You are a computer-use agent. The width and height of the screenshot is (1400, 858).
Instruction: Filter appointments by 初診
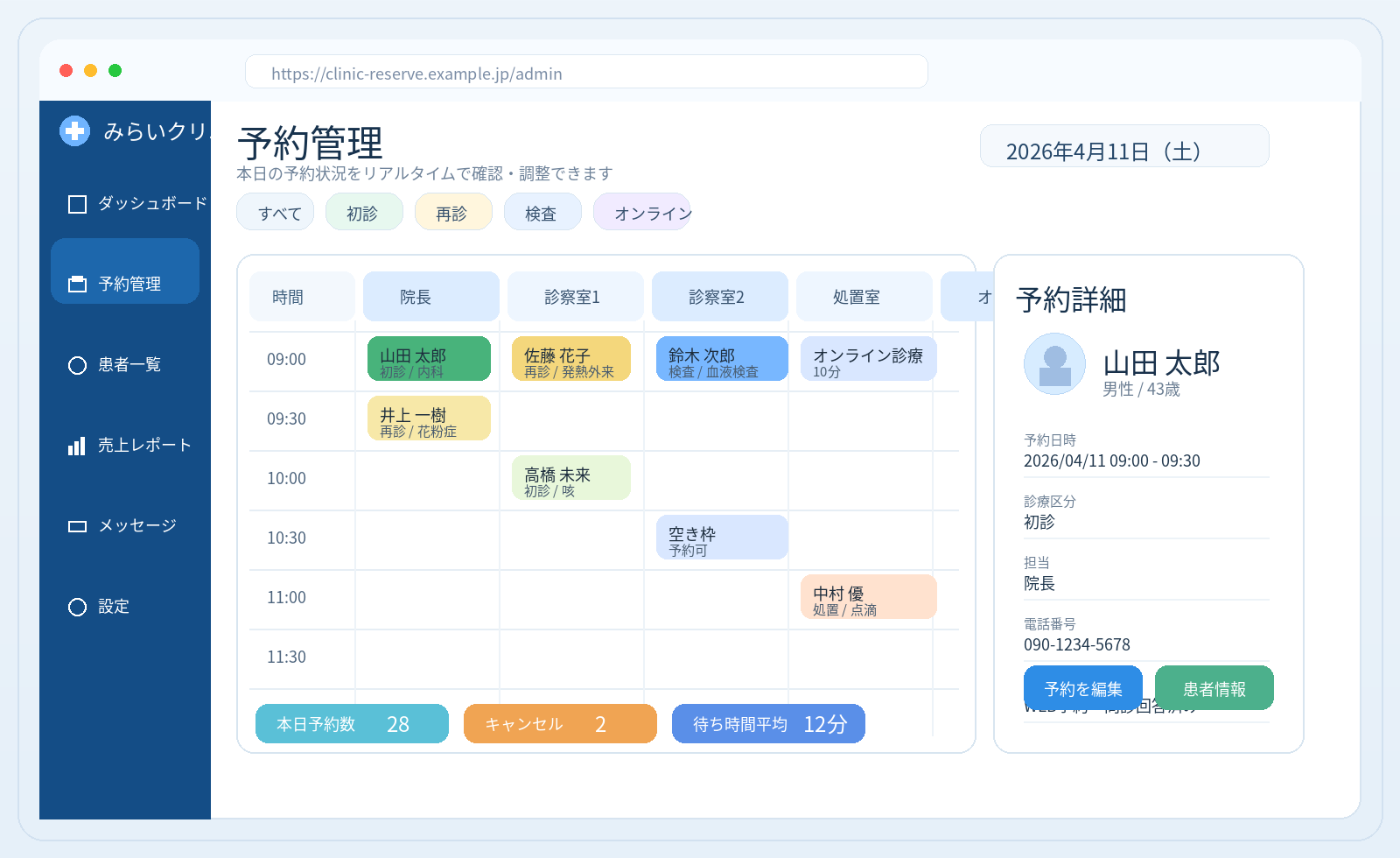(364, 212)
